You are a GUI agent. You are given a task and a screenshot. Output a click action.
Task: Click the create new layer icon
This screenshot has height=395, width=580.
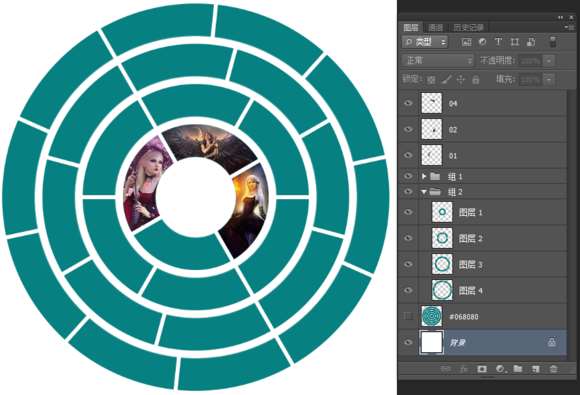click(536, 369)
